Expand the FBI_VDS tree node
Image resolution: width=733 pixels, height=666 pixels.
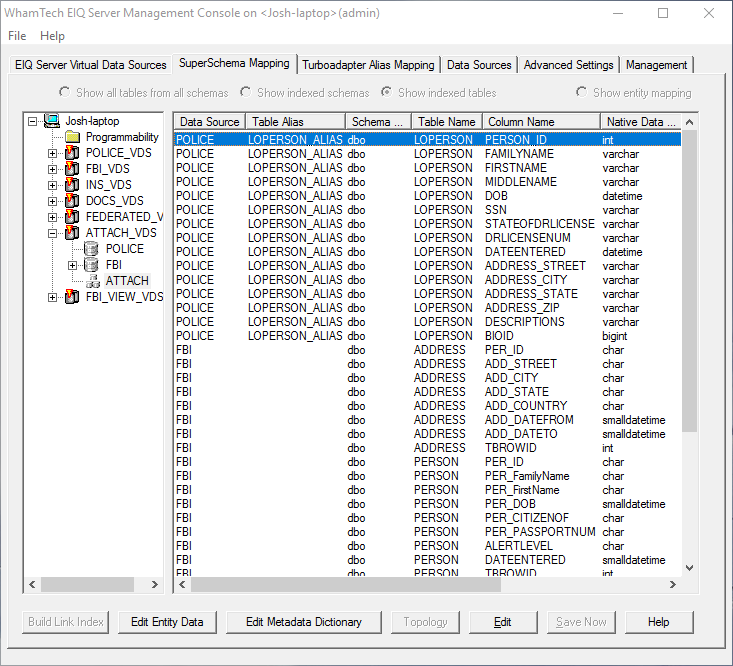52,169
